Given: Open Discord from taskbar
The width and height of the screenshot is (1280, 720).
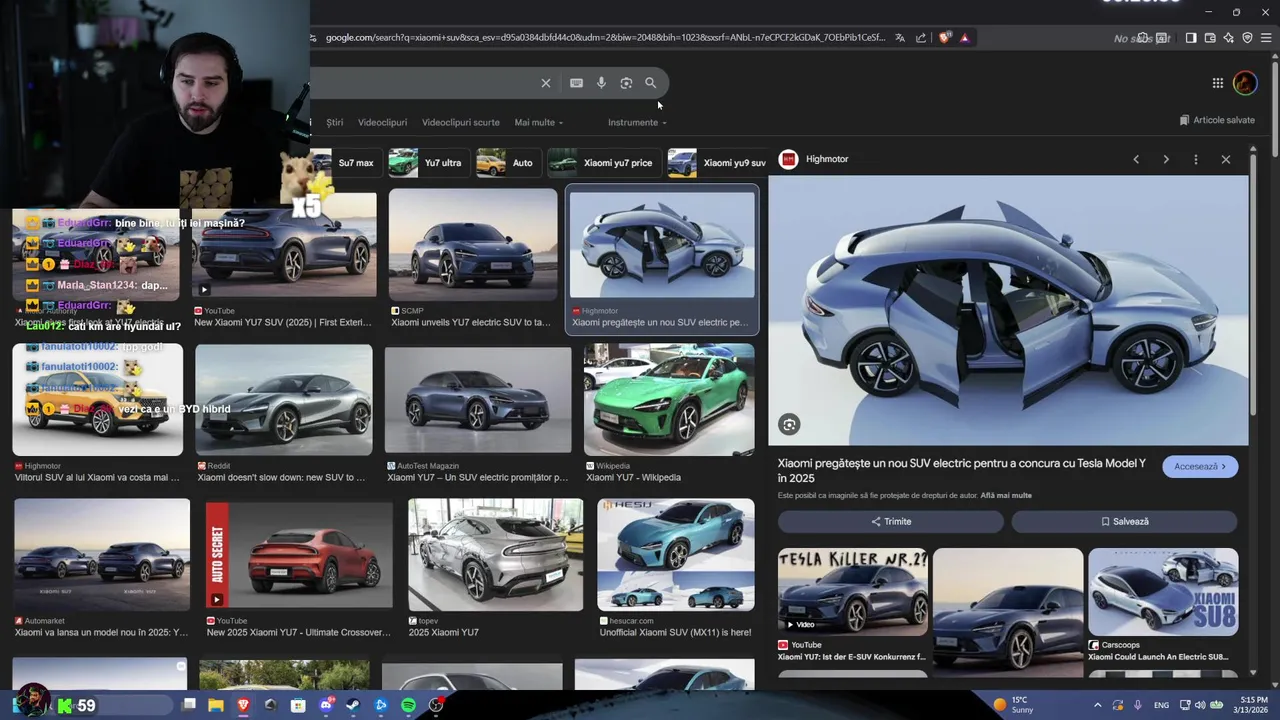Looking at the screenshot, I should (325, 706).
